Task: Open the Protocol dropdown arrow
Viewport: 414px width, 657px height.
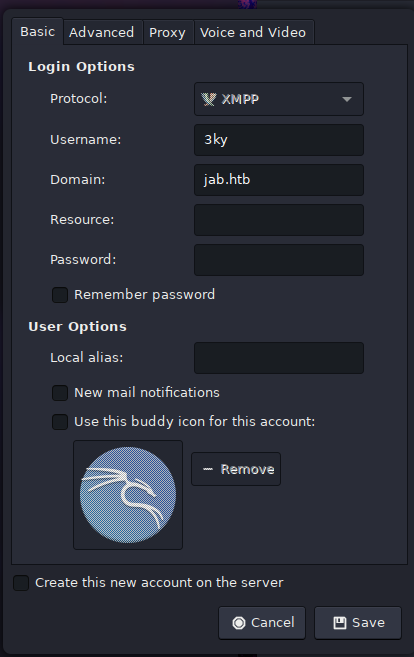Action: point(347,99)
